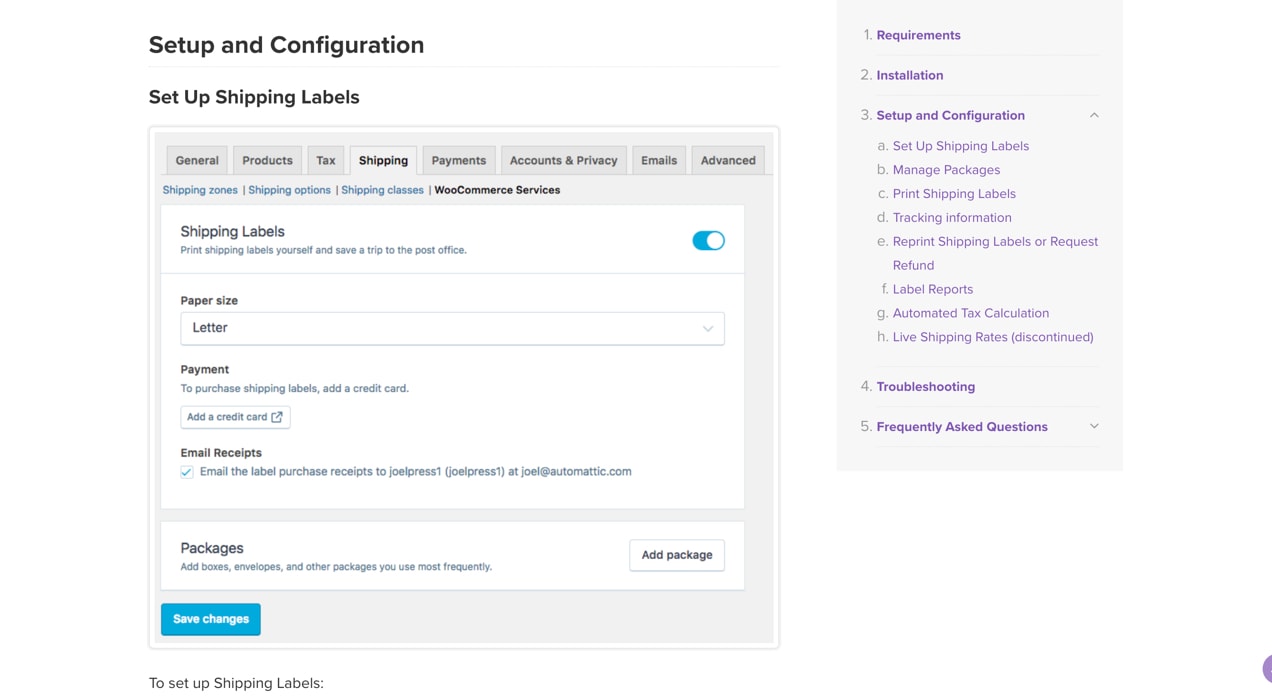Open the Paper size Letter dropdown
This screenshot has width=1272, height=700.
point(452,328)
